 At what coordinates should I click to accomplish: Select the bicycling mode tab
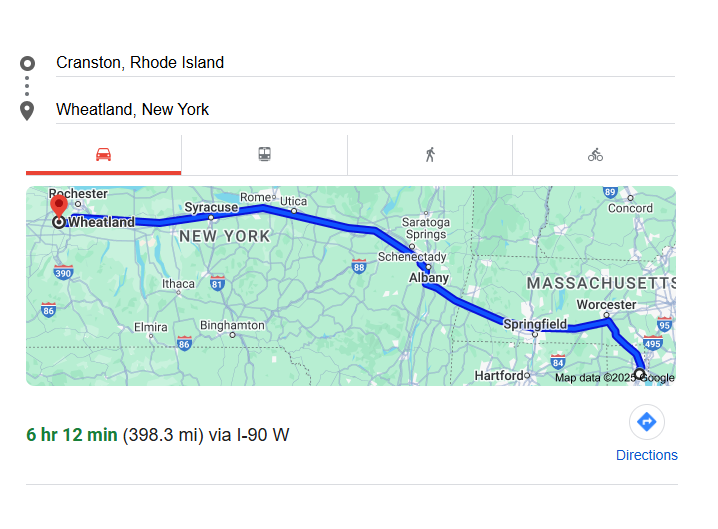point(595,155)
